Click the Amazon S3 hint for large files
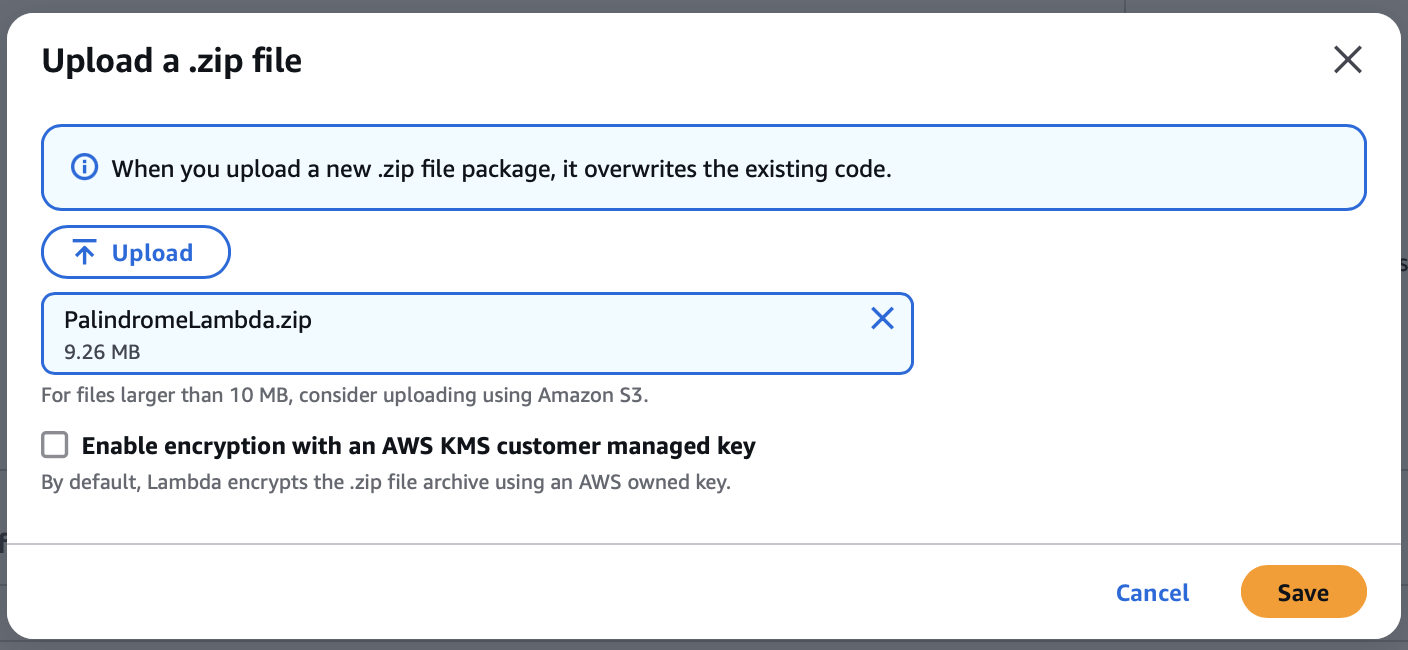Viewport: 1408px width, 650px height. [344, 395]
